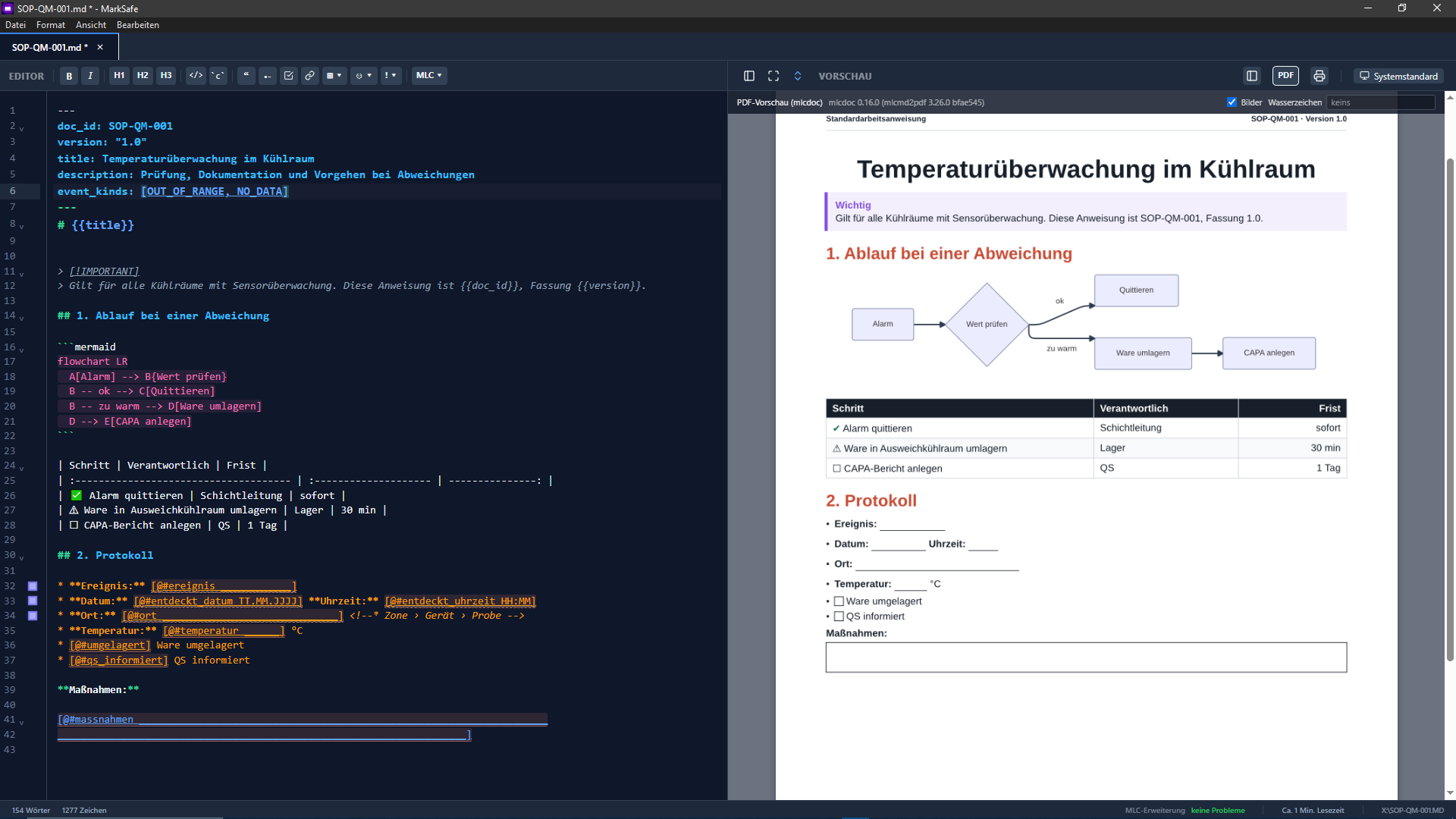Image resolution: width=1456 pixels, height=819 pixels.
Task: Open the table insert dropdown
Action: [x=334, y=76]
